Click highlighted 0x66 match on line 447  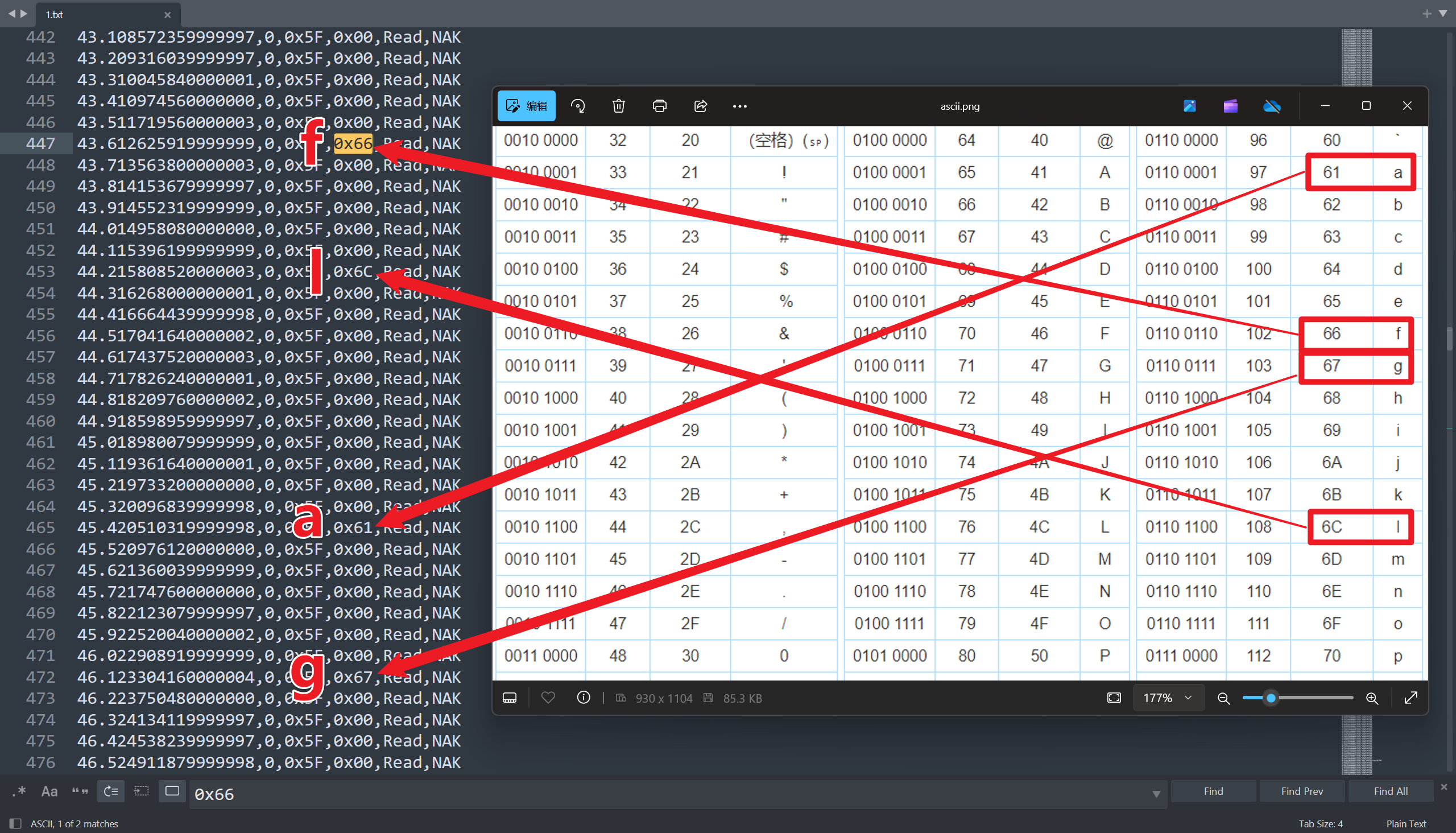tap(353, 143)
